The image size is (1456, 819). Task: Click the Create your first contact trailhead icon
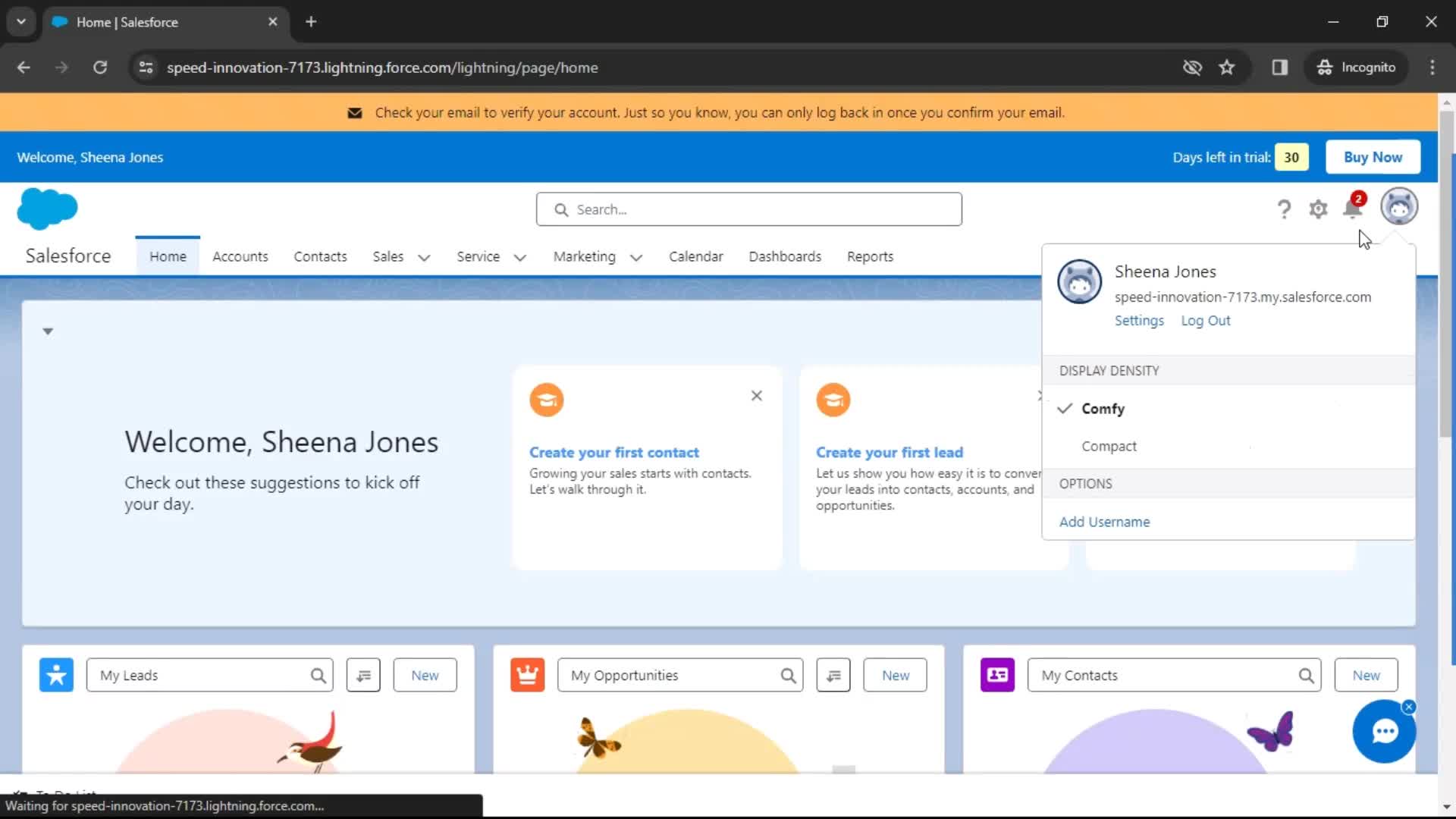click(547, 400)
